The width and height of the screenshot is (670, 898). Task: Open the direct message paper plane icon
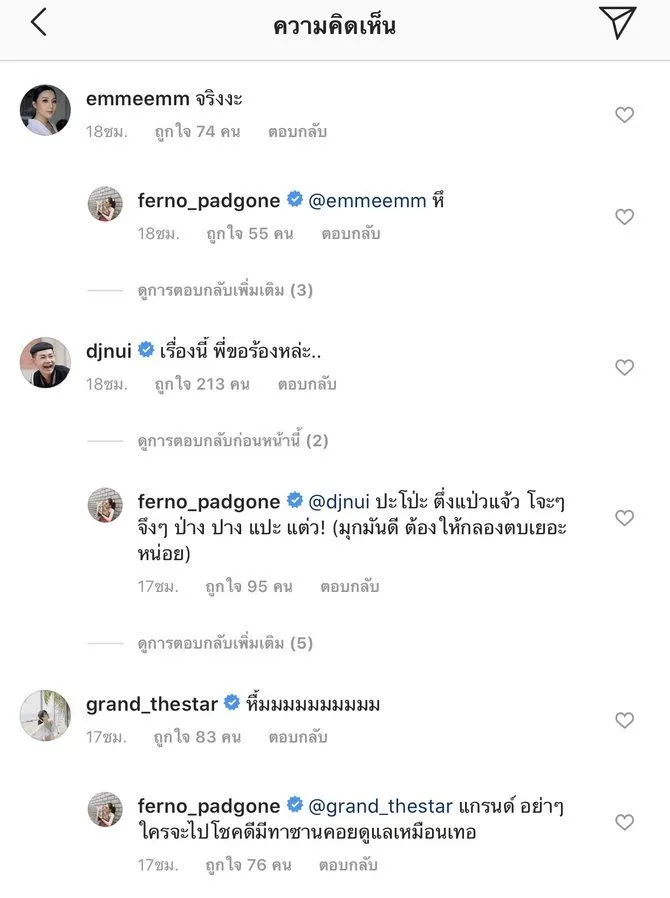[x=617, y=23]
